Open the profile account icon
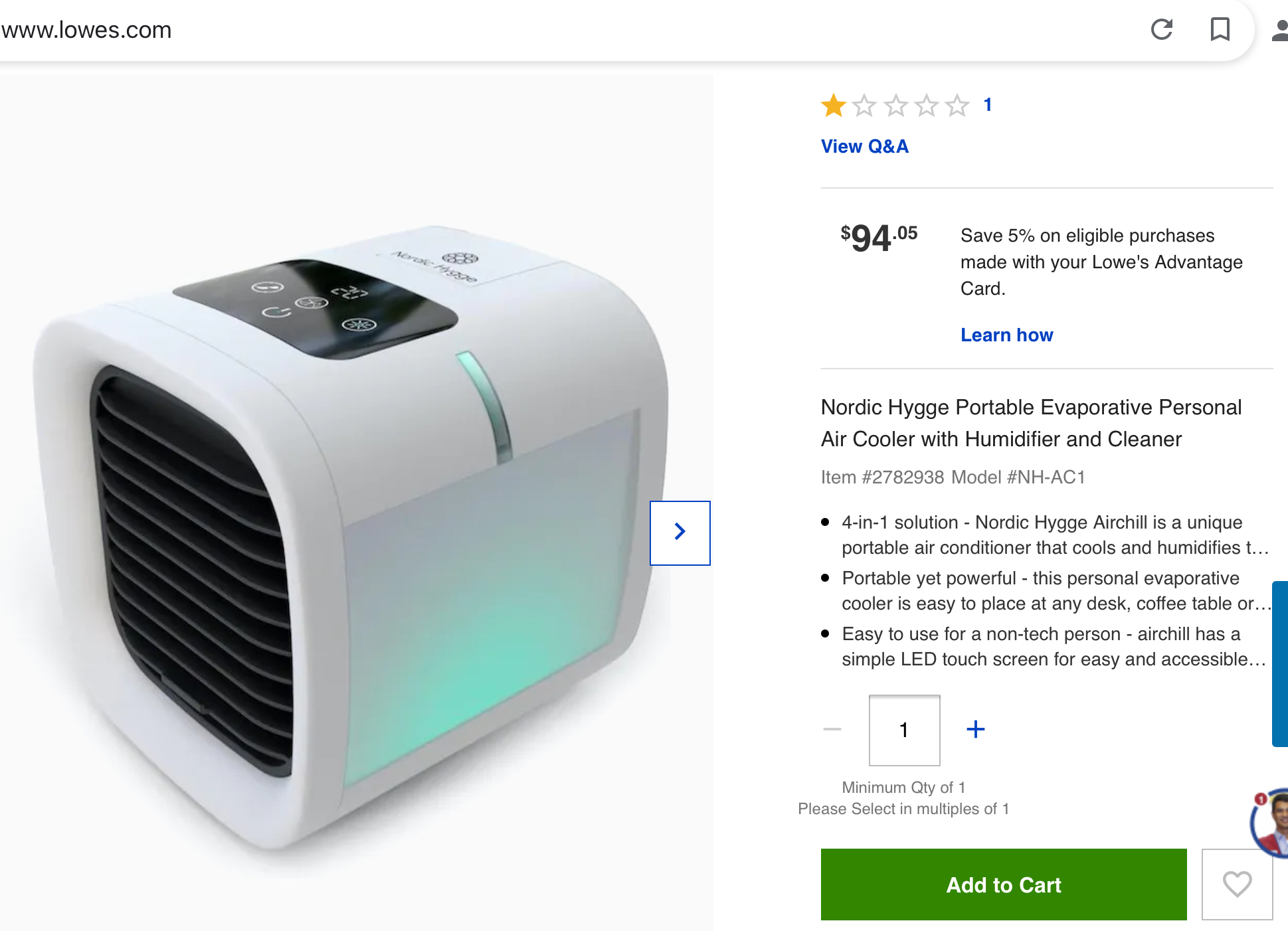 click(1279, 31)
